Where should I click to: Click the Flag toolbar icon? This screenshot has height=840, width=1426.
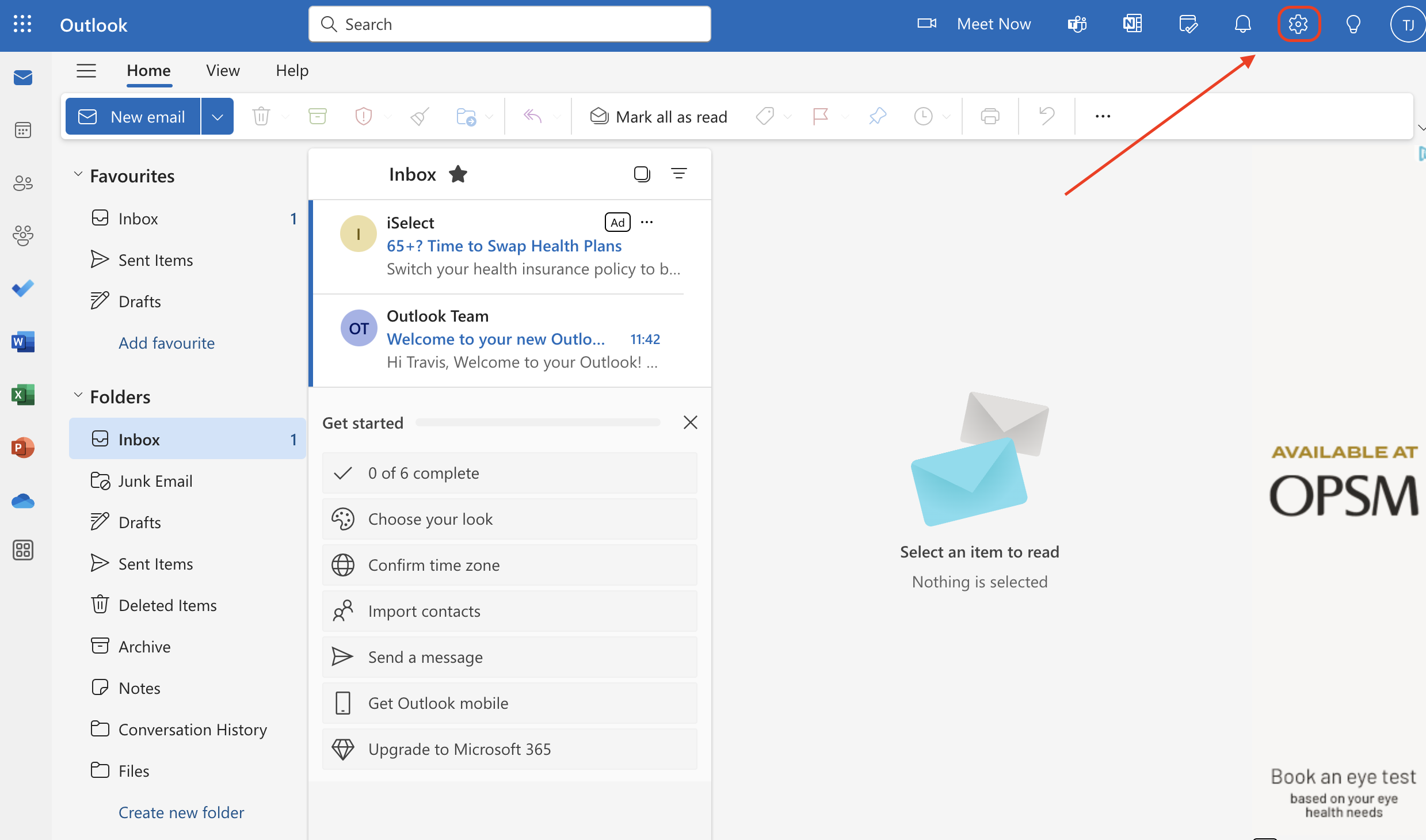tap(821, 116)
